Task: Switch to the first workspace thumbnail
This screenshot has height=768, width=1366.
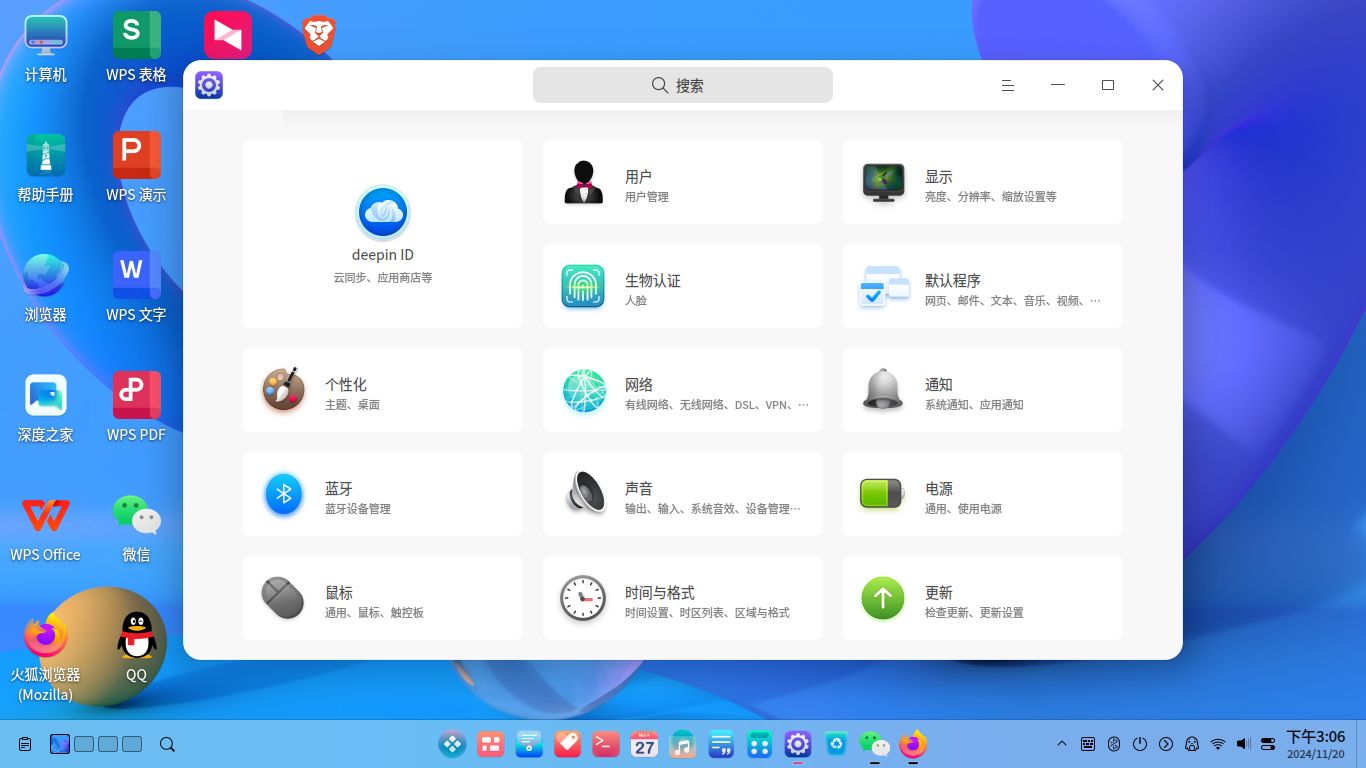Action: pyautogui.click(x=60, y=744)
